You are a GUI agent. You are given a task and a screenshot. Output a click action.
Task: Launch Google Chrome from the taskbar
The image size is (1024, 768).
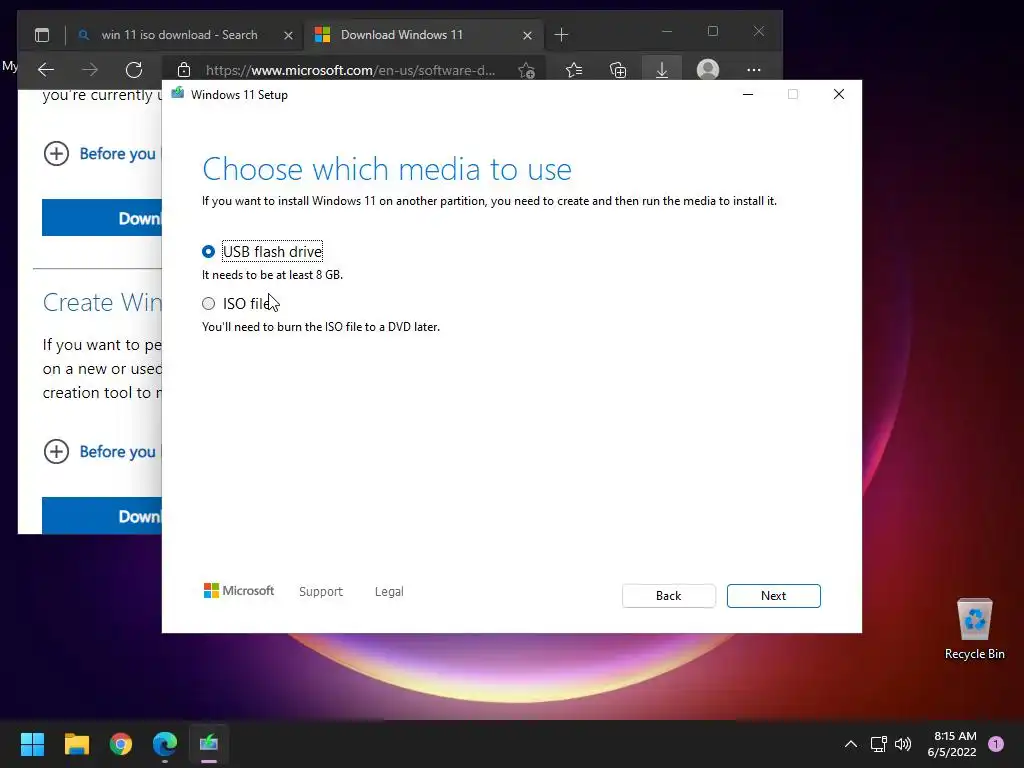121,744
